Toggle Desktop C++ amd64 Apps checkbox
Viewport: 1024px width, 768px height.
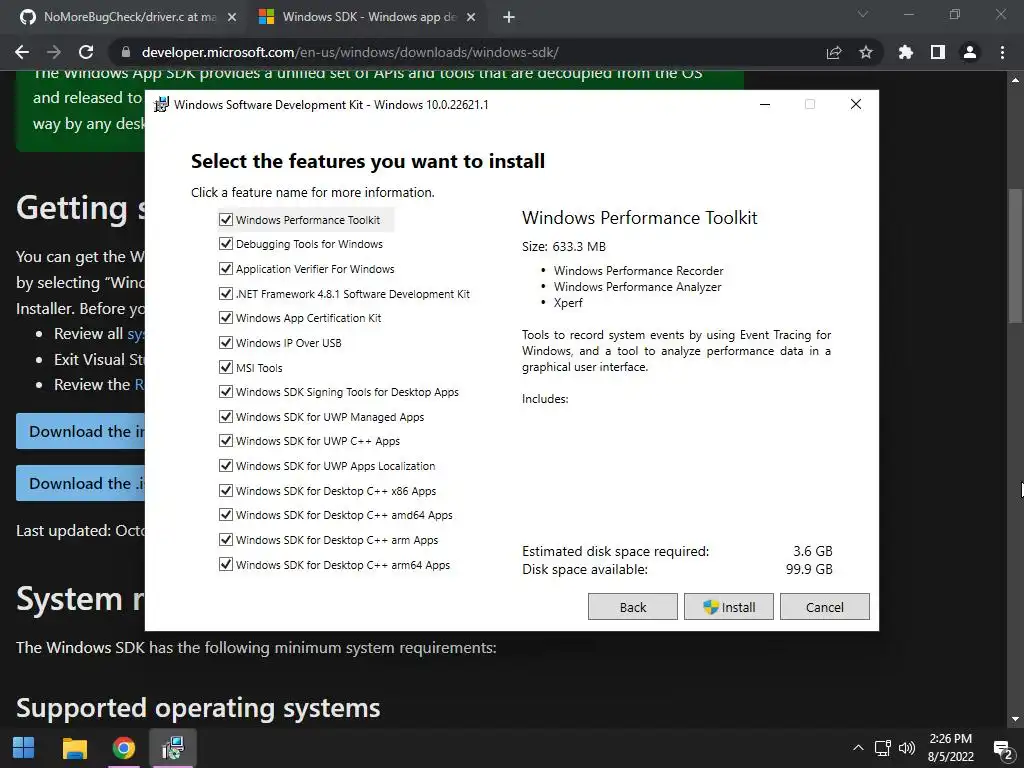coord(226,515)
